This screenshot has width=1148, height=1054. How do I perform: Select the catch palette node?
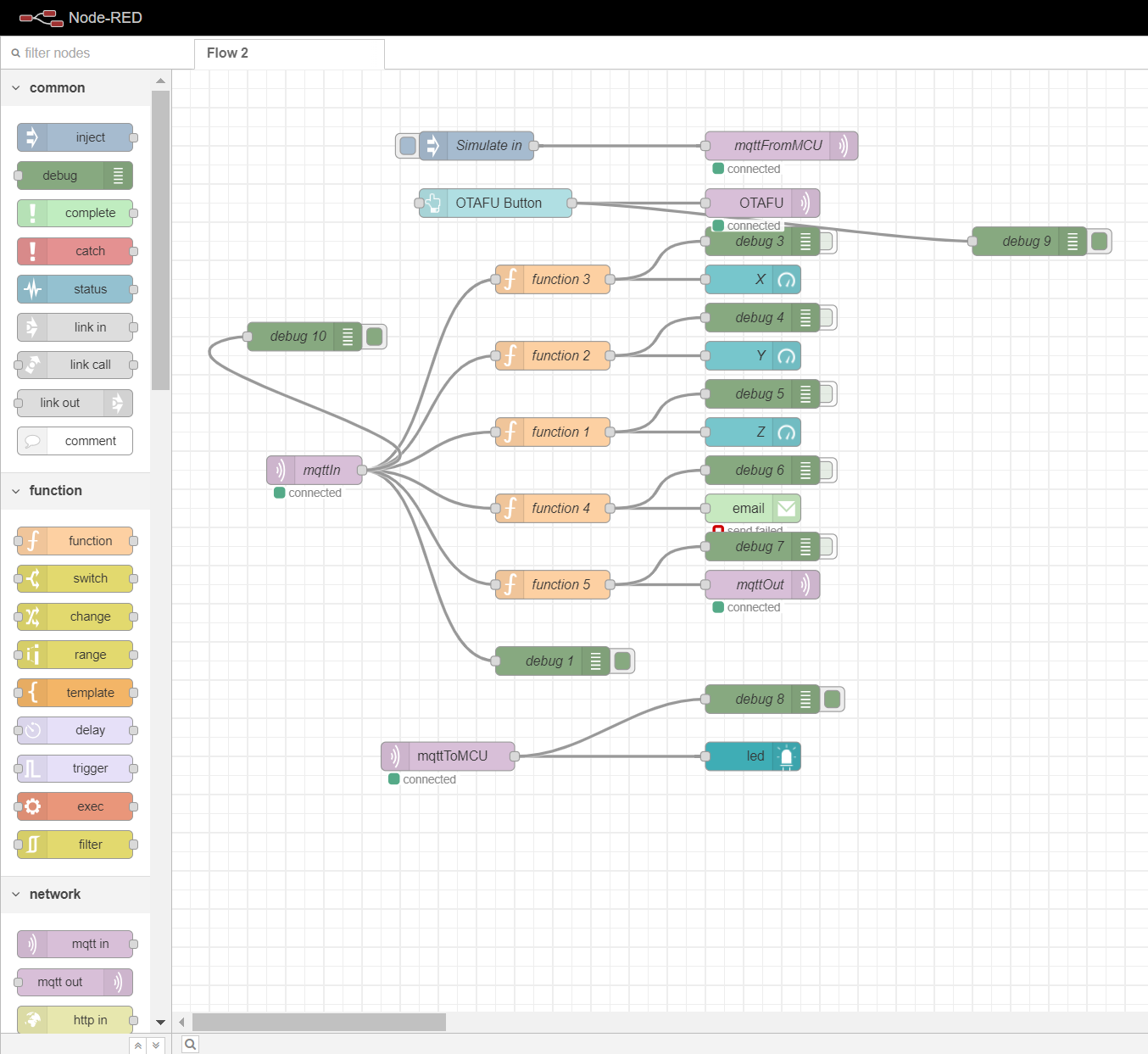[x=75, y=251]
